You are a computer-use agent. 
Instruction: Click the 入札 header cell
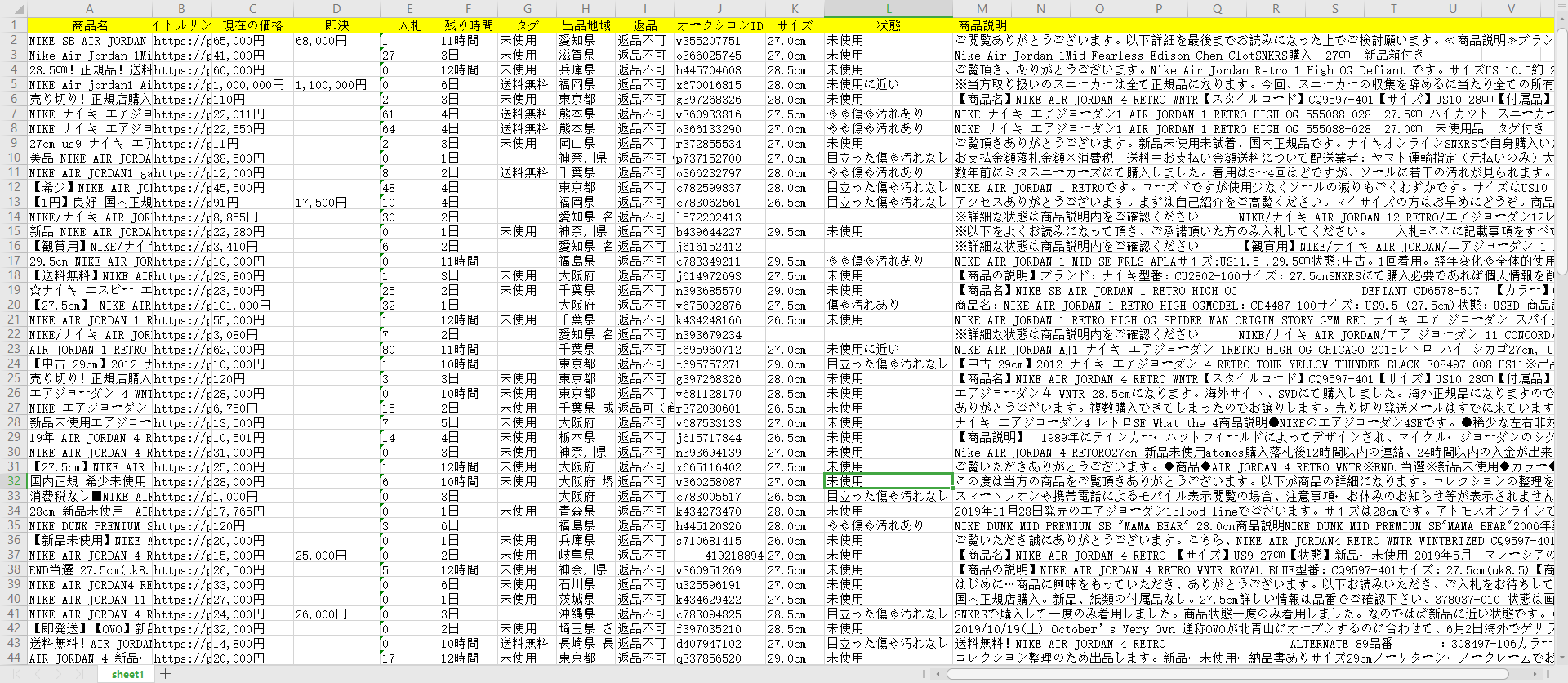409,25
